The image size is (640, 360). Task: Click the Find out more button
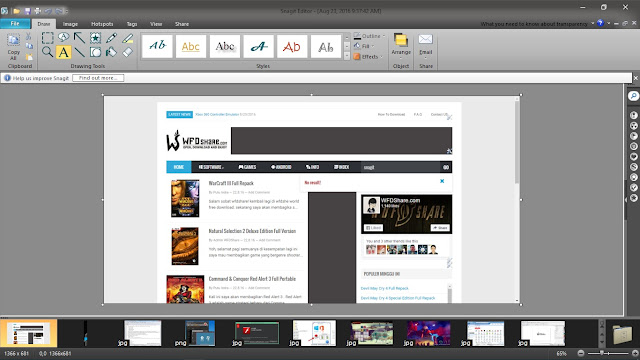(98, 78)
